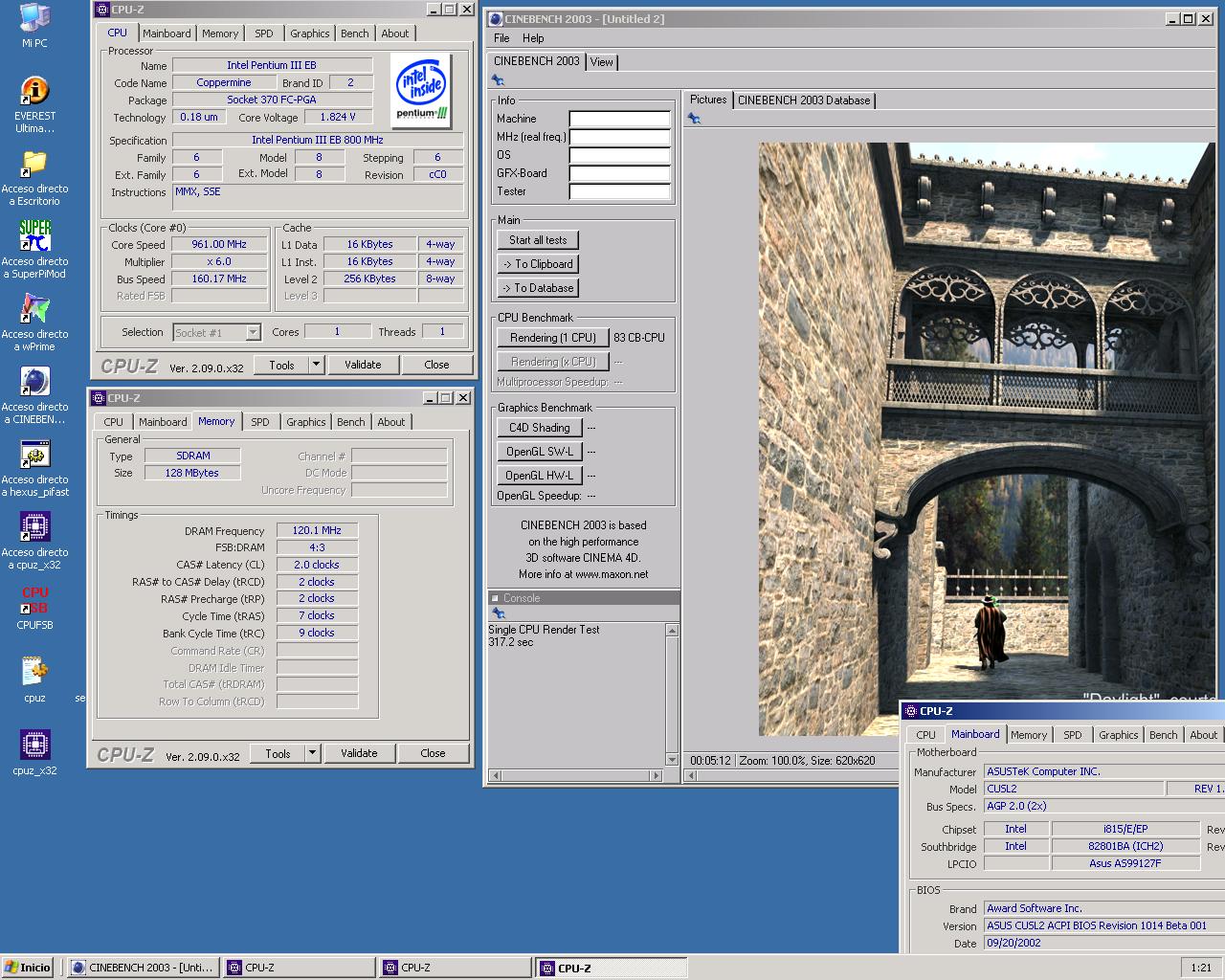Click the Mainboard CPU-Z window title icon
The width and height of the screenshot is (1225, 980).
911,711
